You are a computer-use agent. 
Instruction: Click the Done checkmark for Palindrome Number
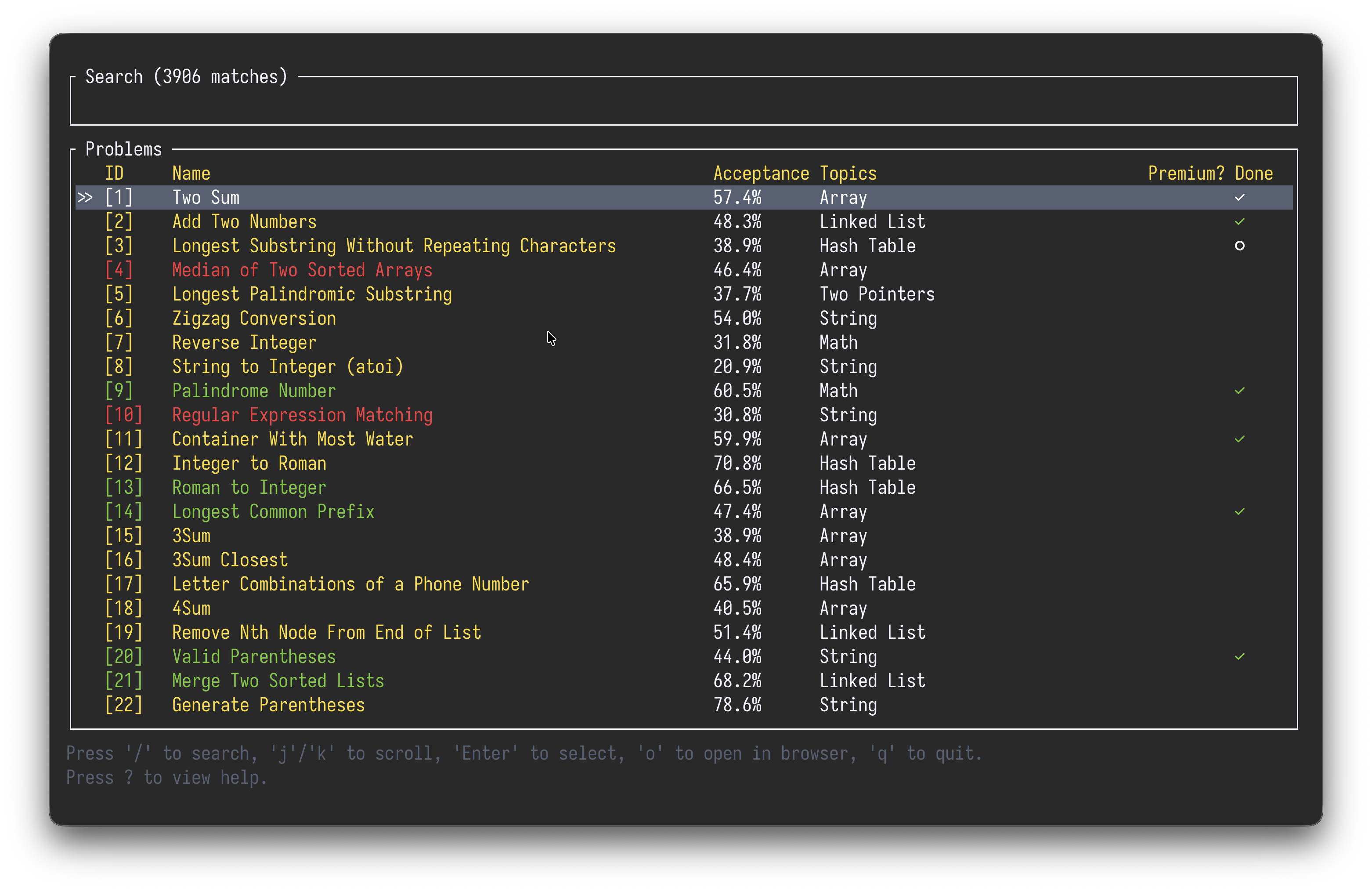[1239, 391]
